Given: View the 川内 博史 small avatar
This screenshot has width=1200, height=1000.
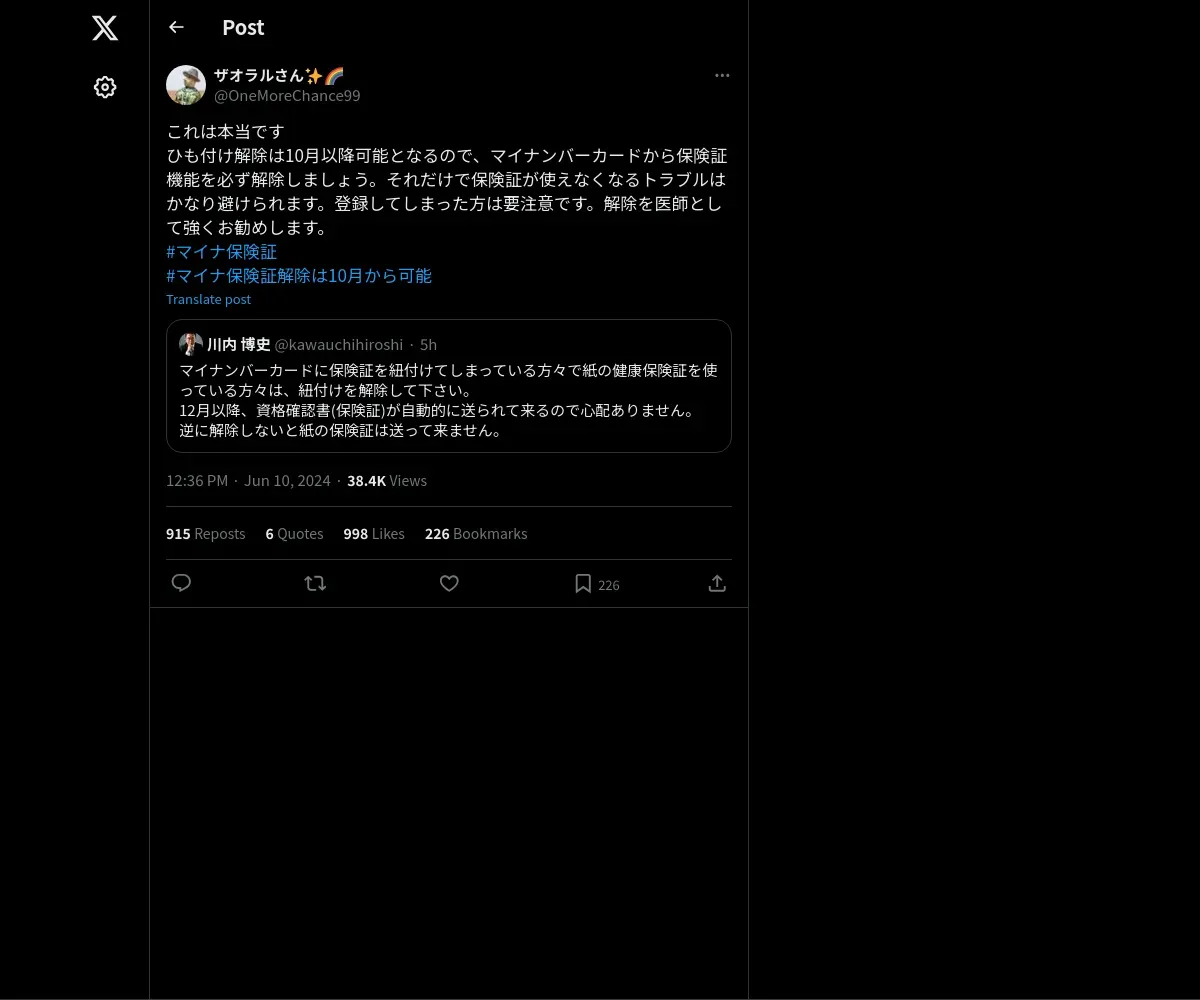Looking at the screenshot, I should (x=191, y=344).
